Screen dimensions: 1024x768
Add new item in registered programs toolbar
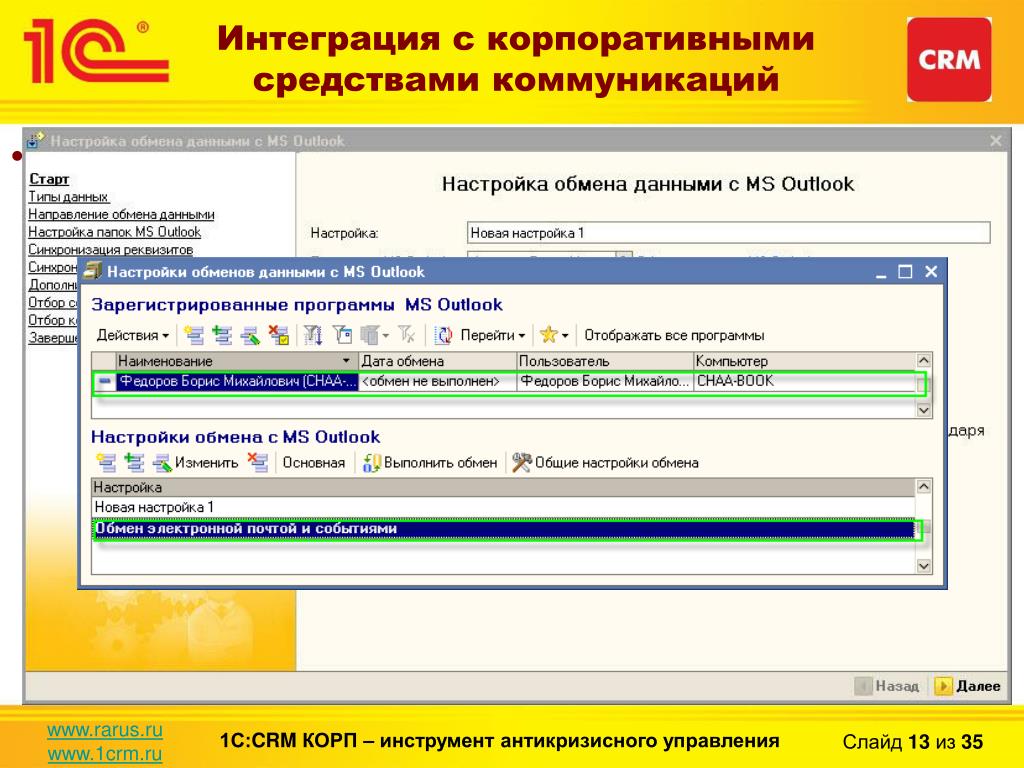(193, 335)
